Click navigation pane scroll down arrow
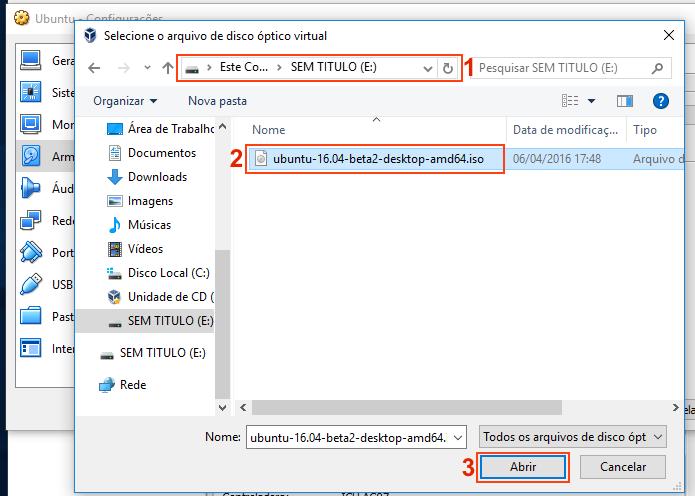This screenshot has width=695, height=496. (223, 407)
